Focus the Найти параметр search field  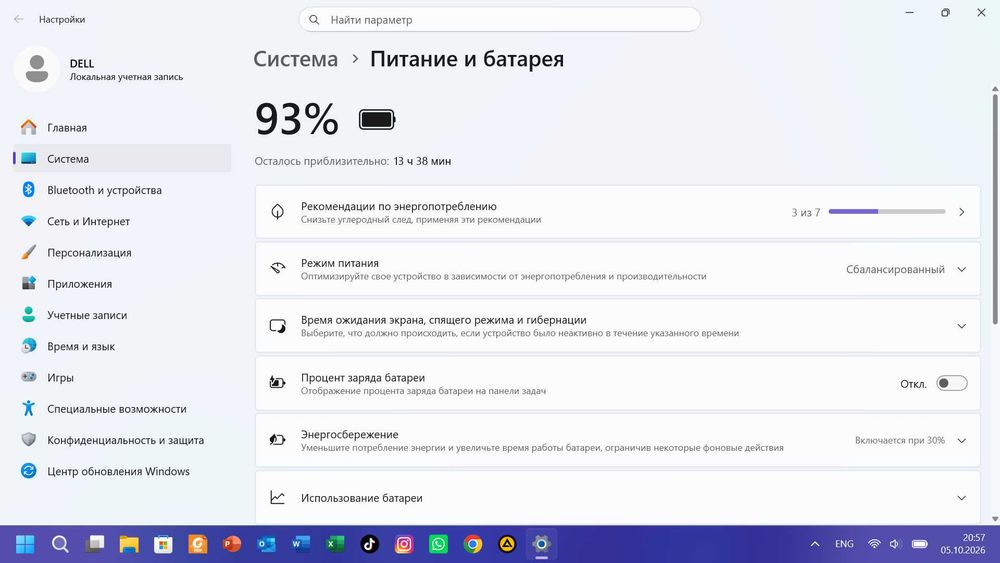(499, 20)
